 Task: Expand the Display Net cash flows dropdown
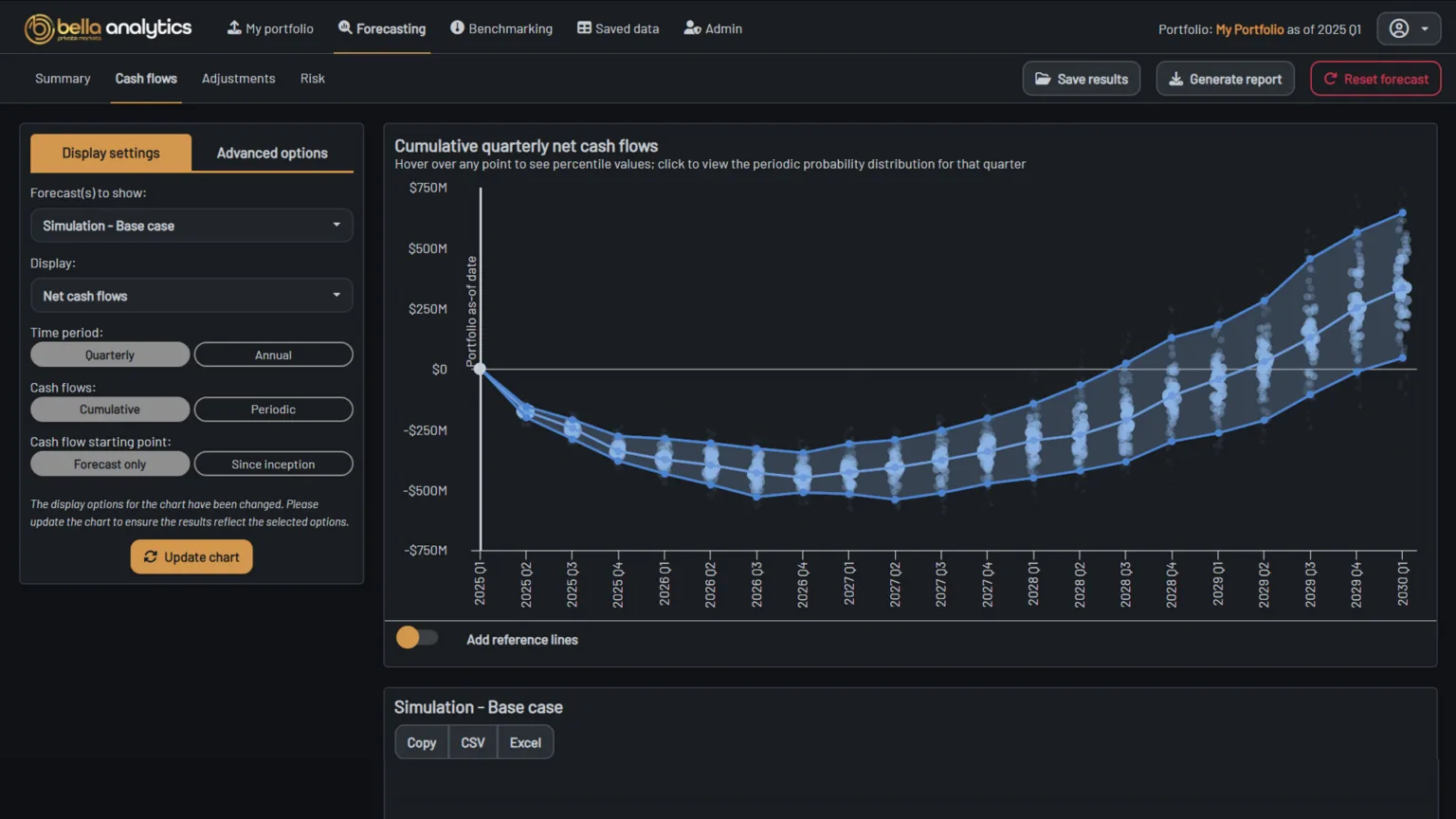click(191, 296)
